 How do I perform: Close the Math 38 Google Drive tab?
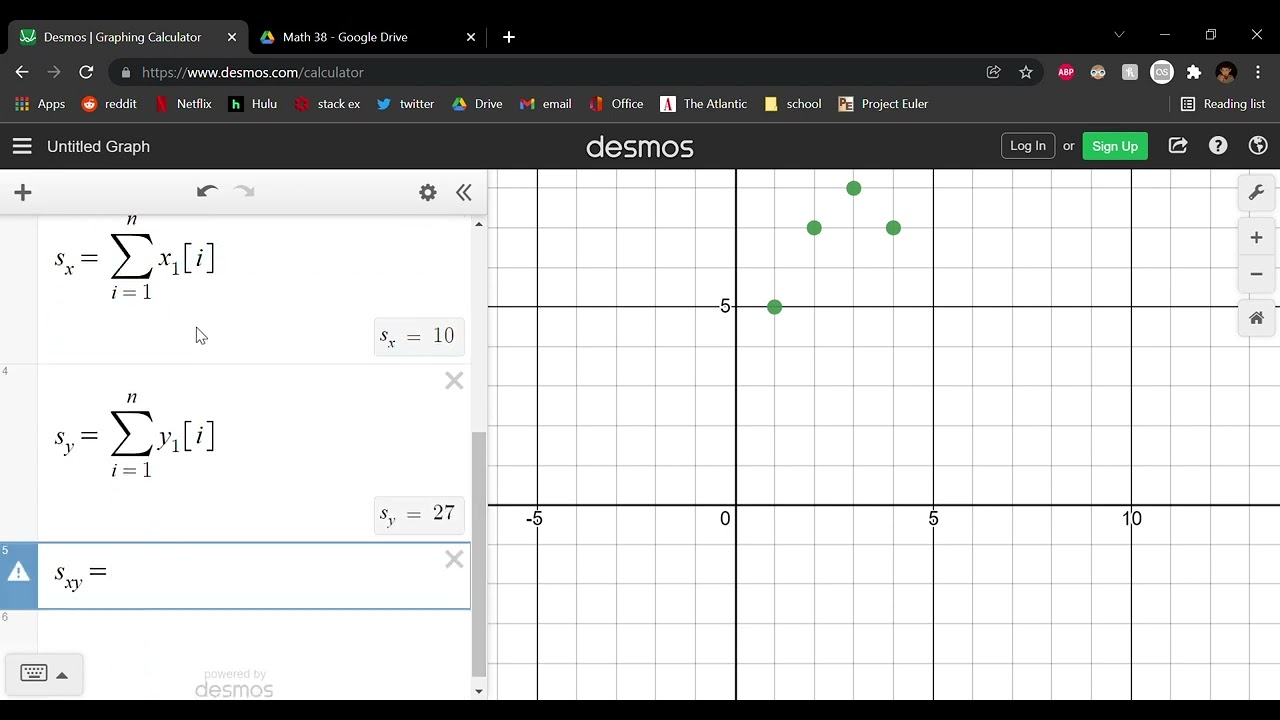click(x=471, y=37)
